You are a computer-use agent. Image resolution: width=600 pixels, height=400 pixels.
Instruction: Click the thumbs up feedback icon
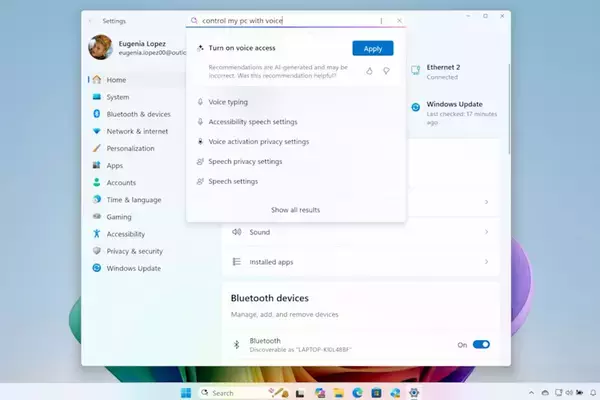(x=369, y=71)
